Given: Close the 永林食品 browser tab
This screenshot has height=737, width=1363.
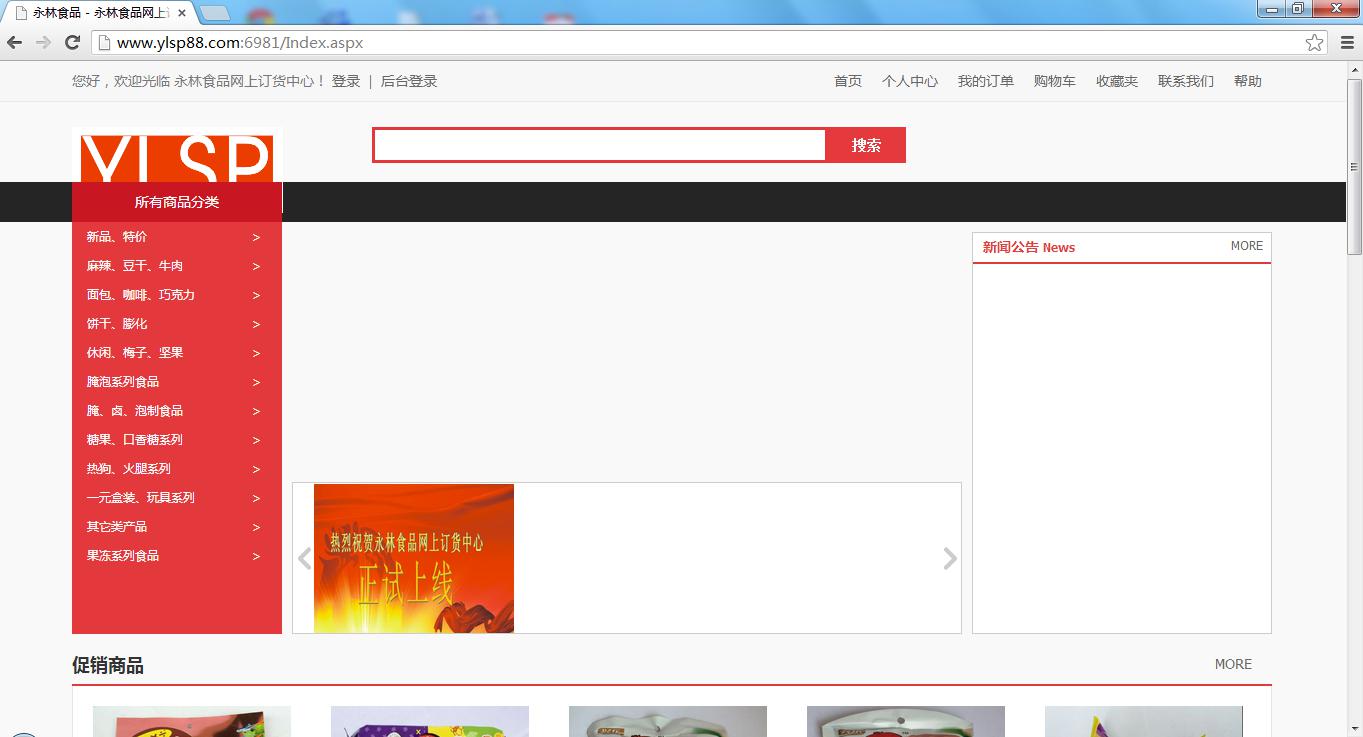Looking at the screenshot, I should (x=182, y=13).
